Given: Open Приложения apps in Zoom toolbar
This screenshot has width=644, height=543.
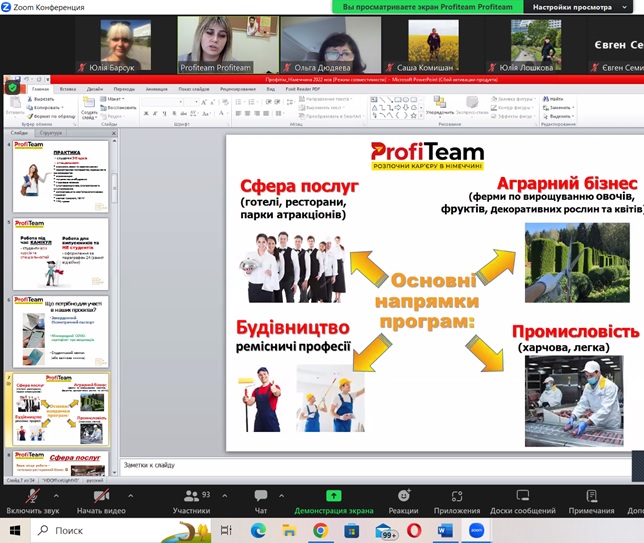Looking at the screenshot, I should (x=457, y=502).
